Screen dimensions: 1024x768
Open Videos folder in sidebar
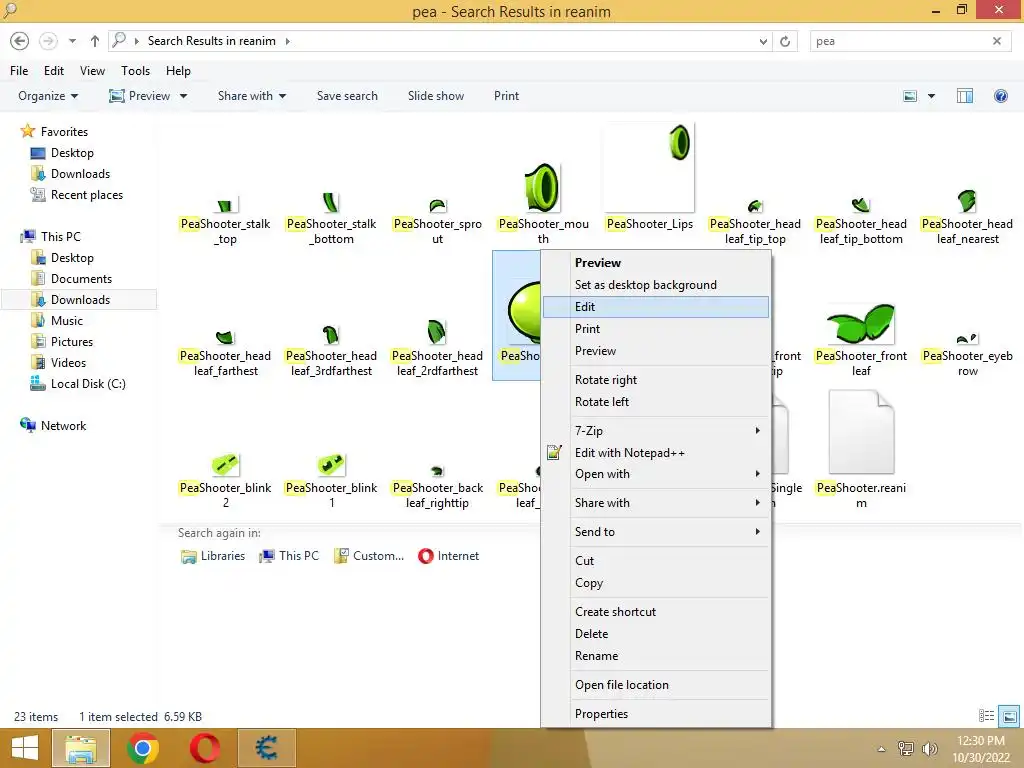pyautogui.click(x=68, y=362)
